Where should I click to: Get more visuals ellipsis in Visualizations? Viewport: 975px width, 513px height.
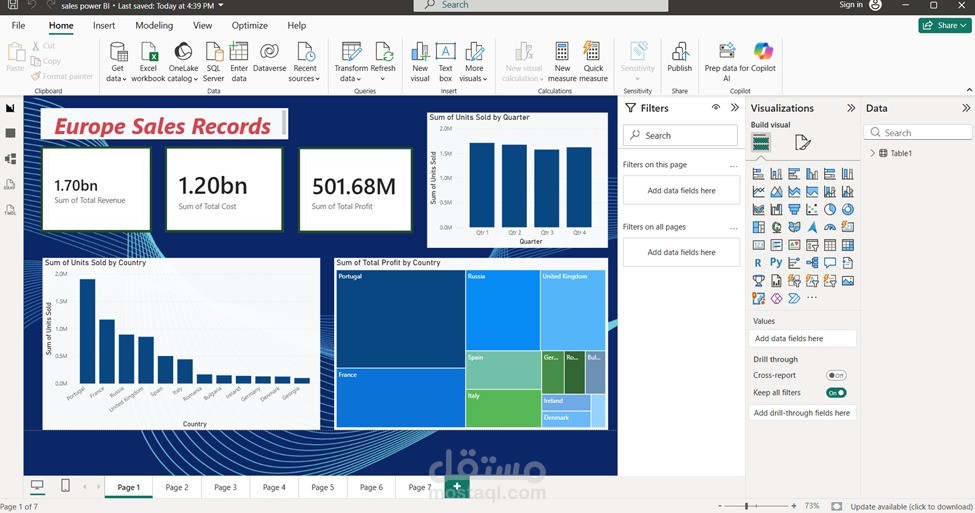point(812,298)
